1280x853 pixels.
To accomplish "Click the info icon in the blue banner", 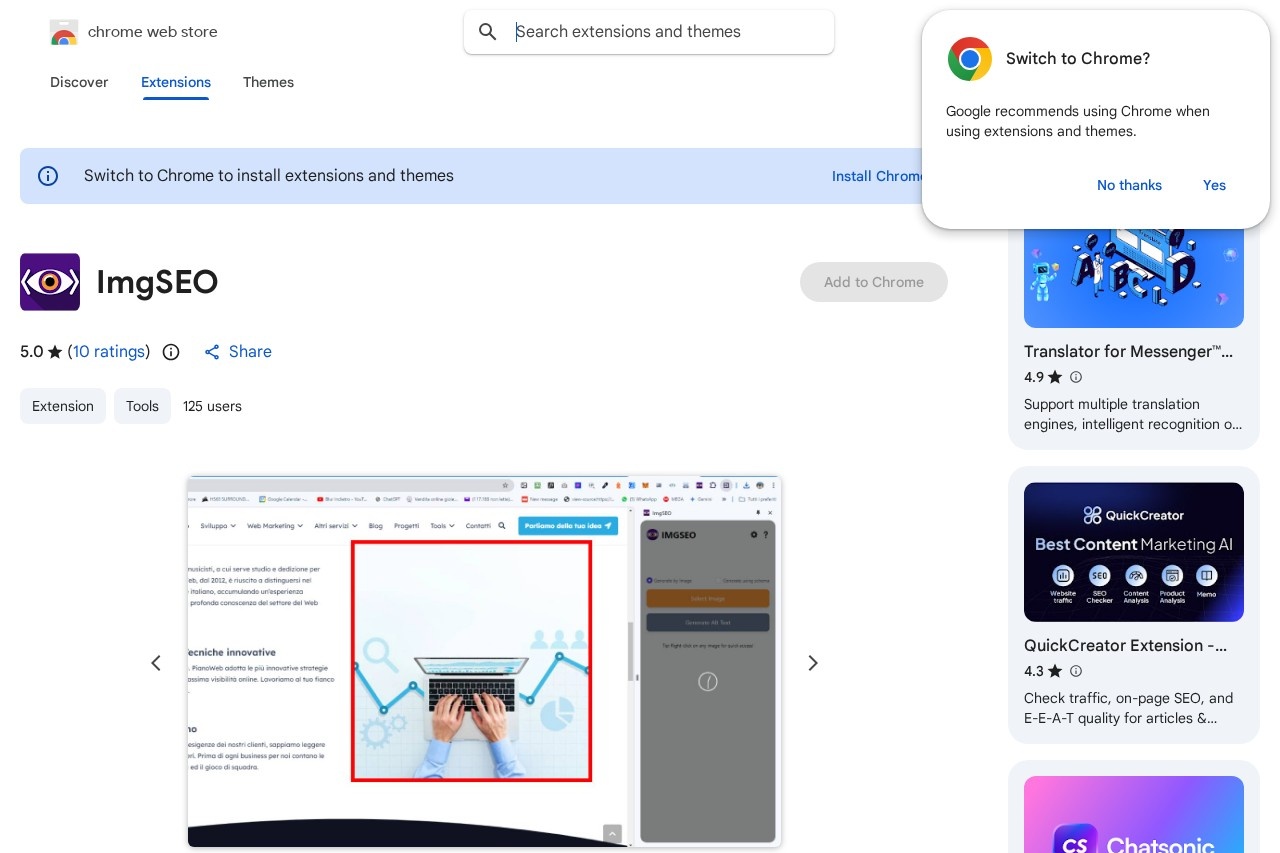I will [x=48, y=176].
